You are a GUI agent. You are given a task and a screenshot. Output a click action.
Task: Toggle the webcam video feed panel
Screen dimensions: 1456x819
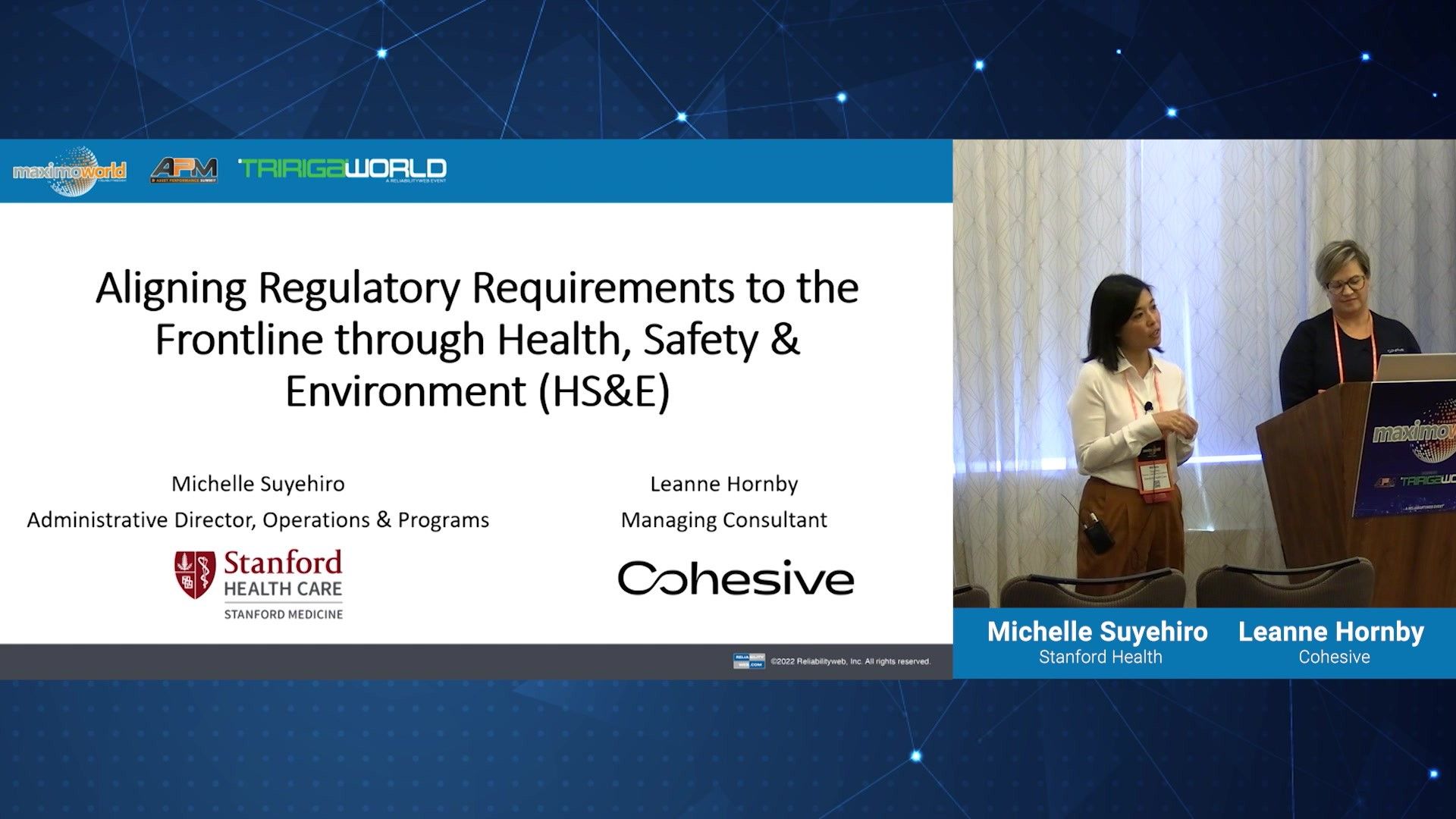pyautogui.click(x=1204, y=379)
